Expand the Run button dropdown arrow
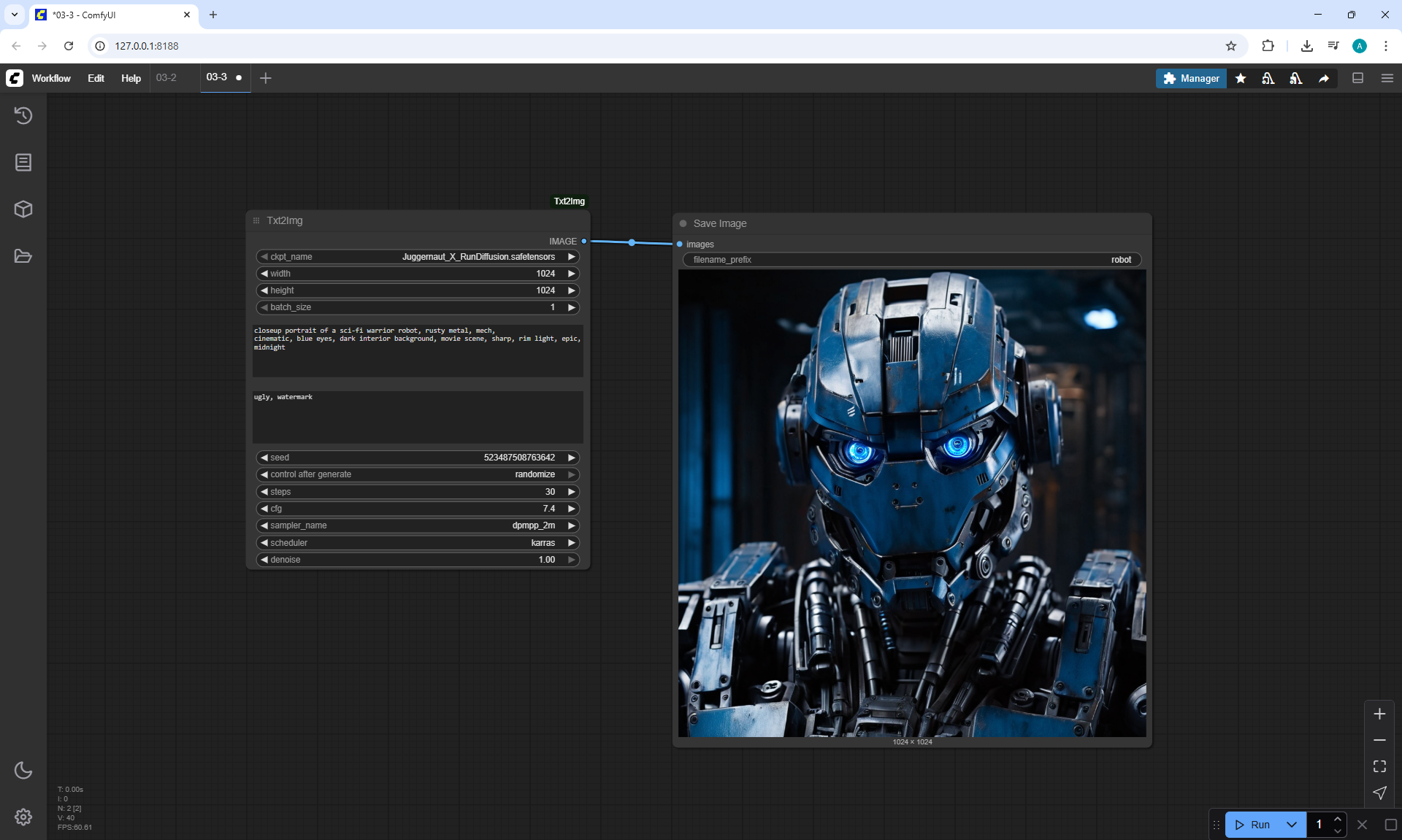The height and width of the screenshot is (840, 1402). pos(1291,825)
